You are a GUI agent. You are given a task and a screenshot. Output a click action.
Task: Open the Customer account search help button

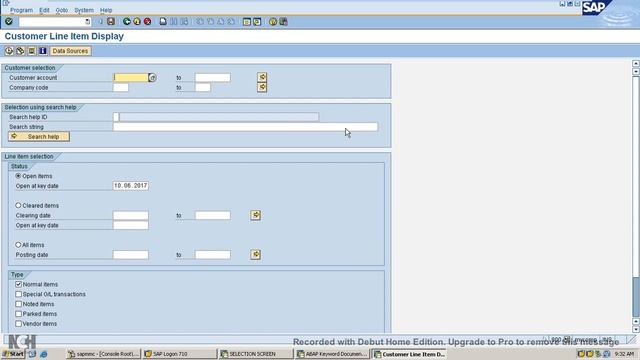point(152,78)
